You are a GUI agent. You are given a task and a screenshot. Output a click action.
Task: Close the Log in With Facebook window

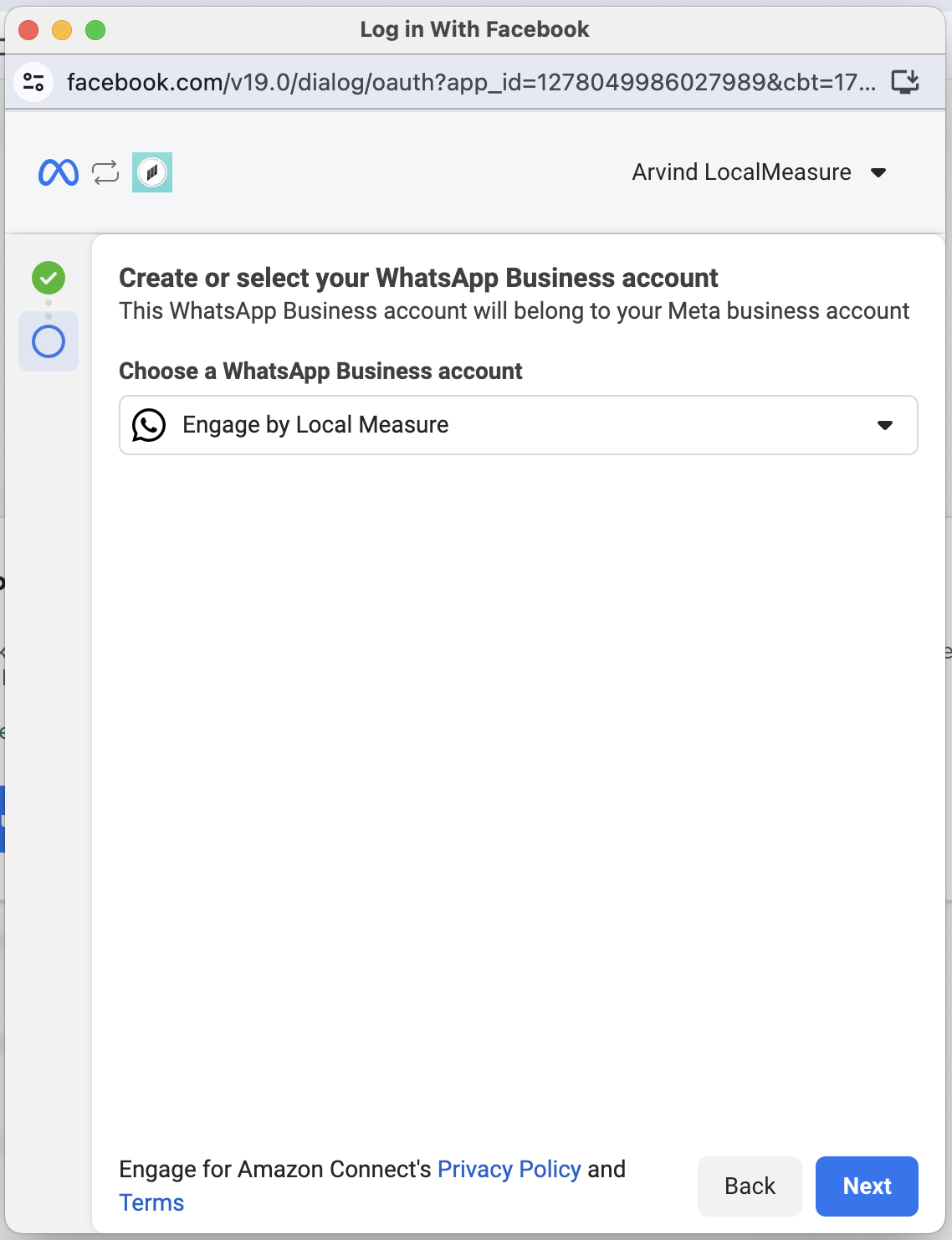[x=28, y=30]
